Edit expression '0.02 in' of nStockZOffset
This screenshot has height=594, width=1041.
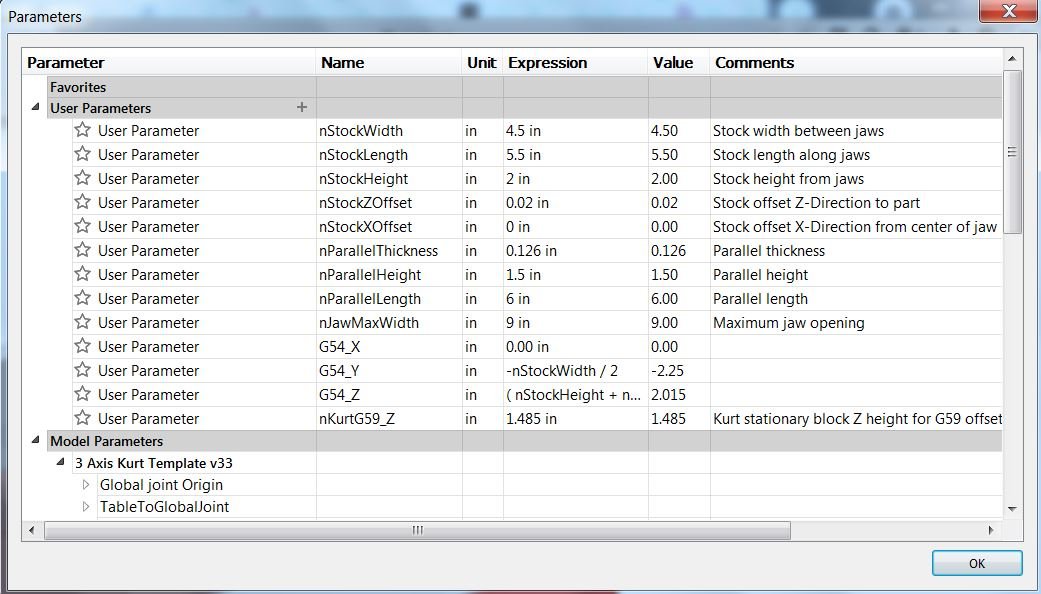click(575, 202)
